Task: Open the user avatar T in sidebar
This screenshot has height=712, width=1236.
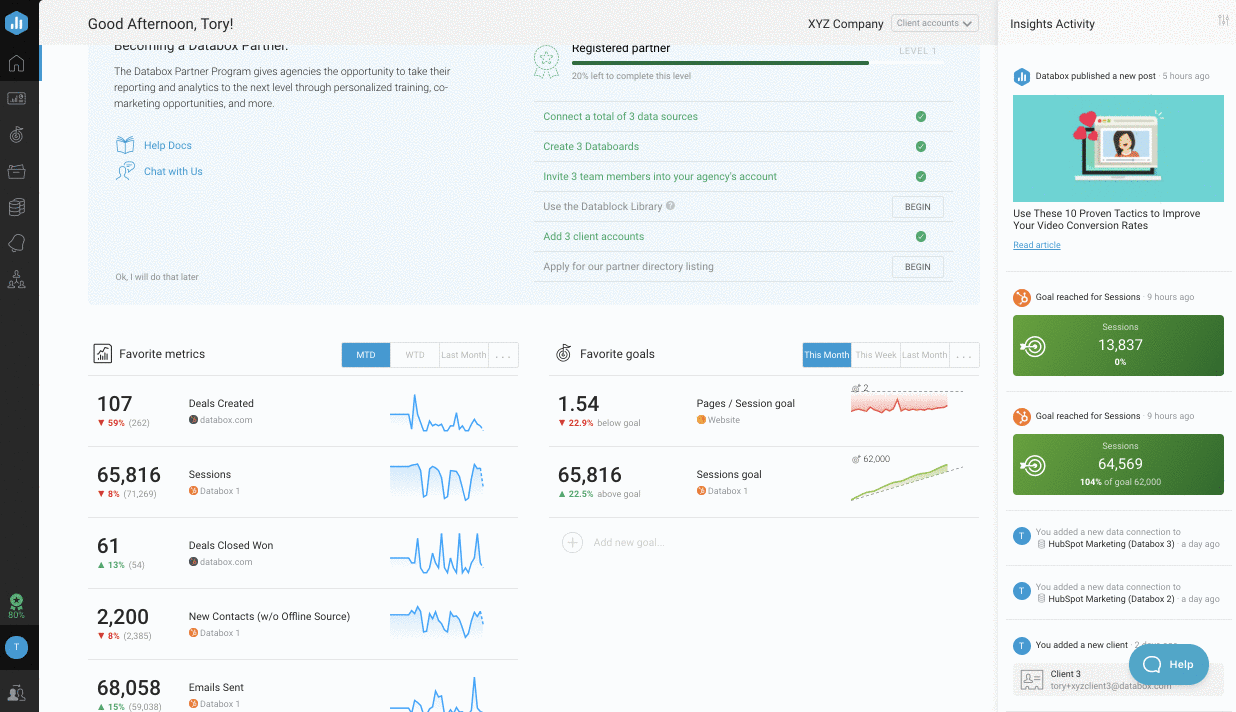Action: (16, 647)
